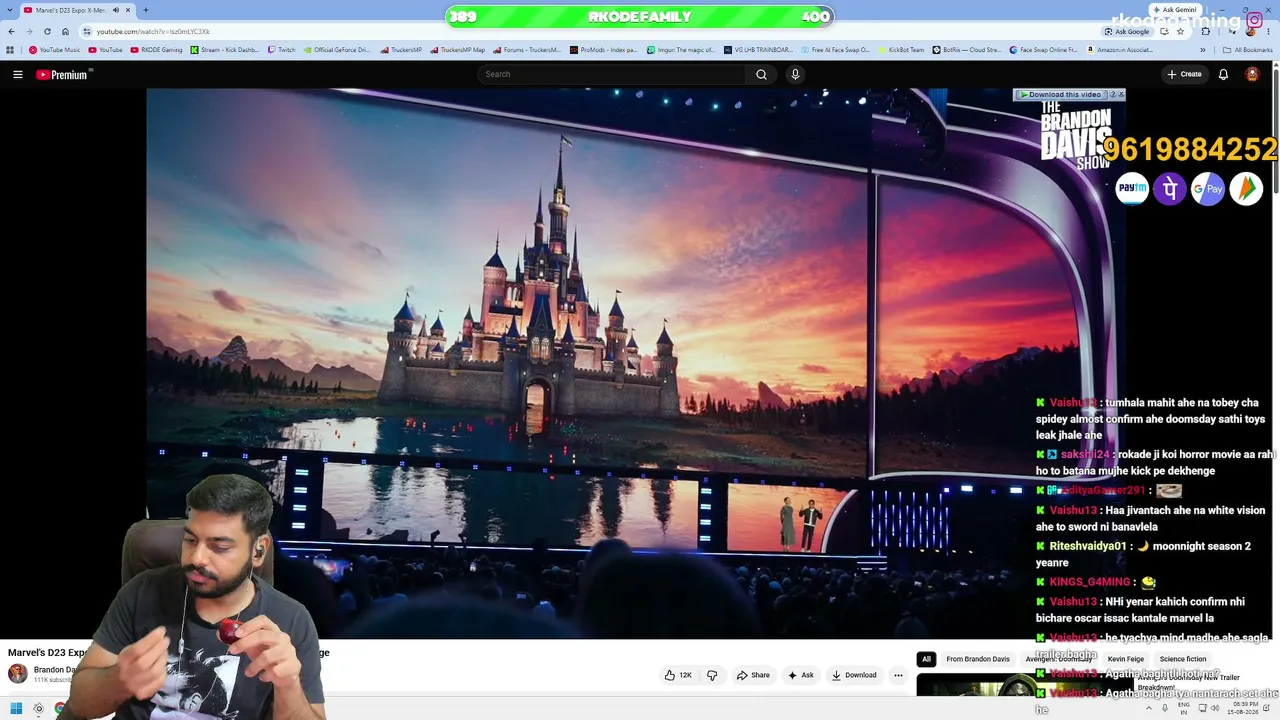Close the Marvel's D23 Expo tab
This screenshot has height=720, width=1280.
[128, 10]
